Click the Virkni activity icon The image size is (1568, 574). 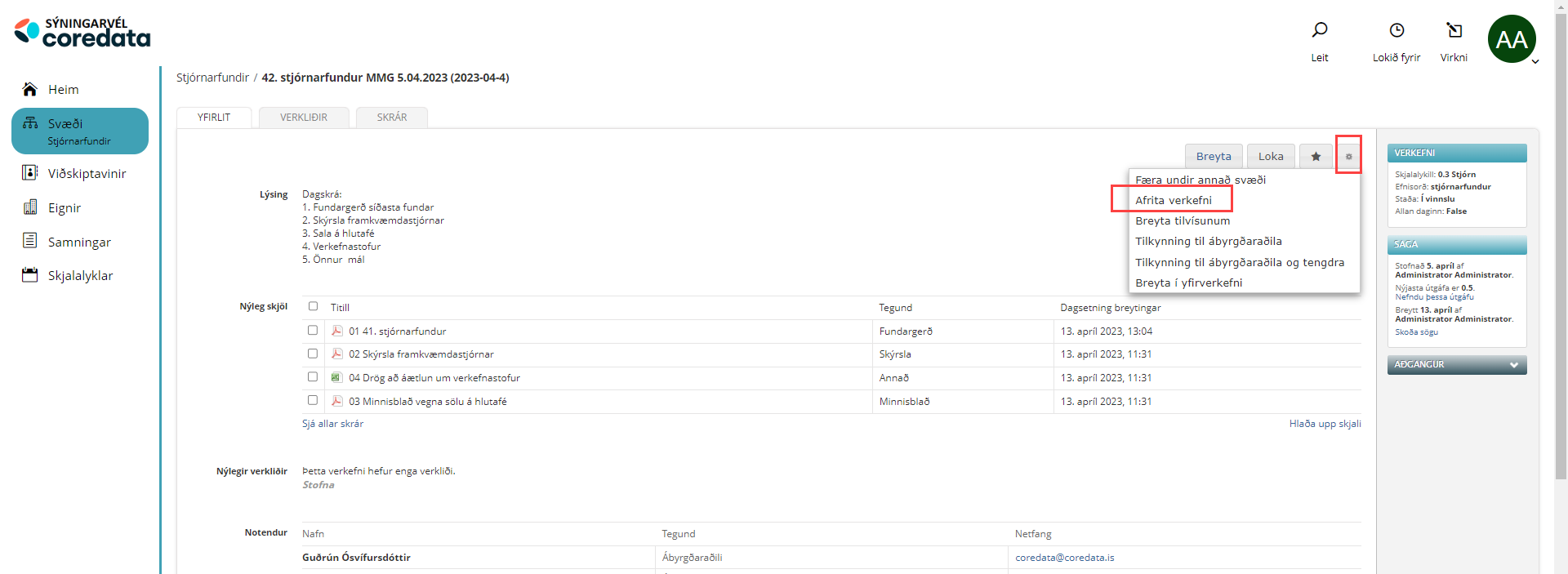pos(1454,31)
